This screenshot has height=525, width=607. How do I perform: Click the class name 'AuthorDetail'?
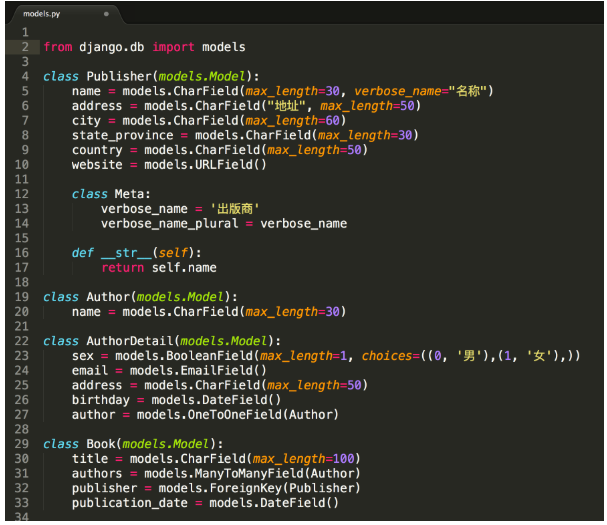(x=130, y=341)
